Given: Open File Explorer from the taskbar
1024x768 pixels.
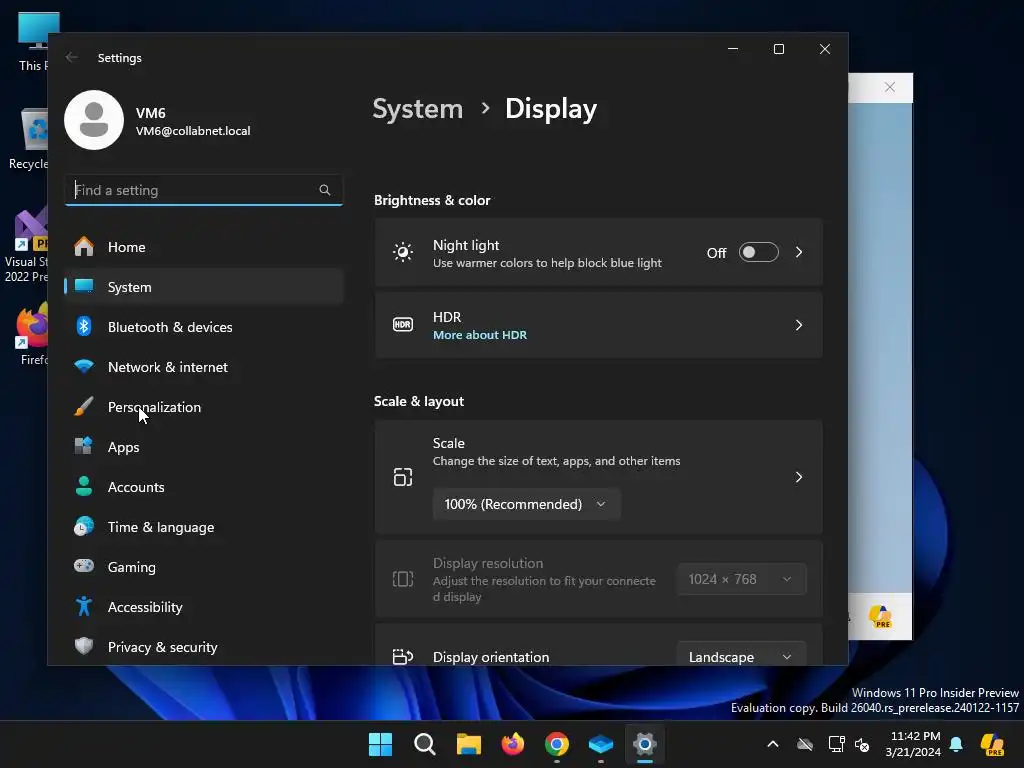Looking at the screenshot, I should (x=468, y=744).
